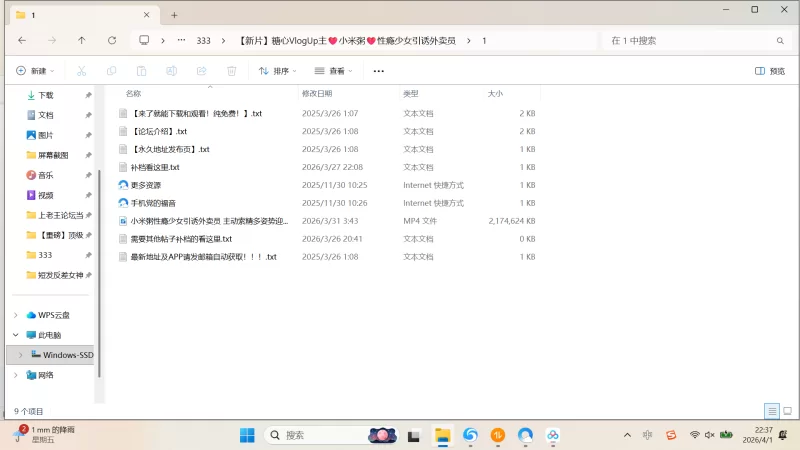The image size is (800, 450).
Task: Click the 新建 new button
Action: 34,71
